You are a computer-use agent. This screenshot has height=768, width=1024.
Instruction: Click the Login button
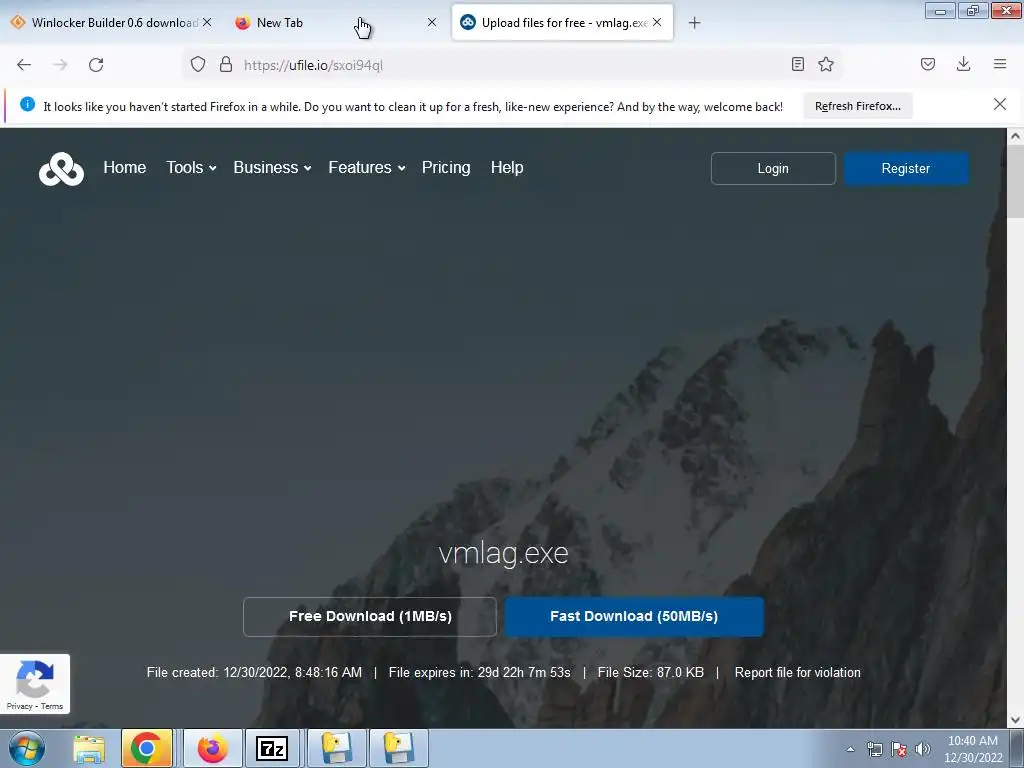coord(773,168)
